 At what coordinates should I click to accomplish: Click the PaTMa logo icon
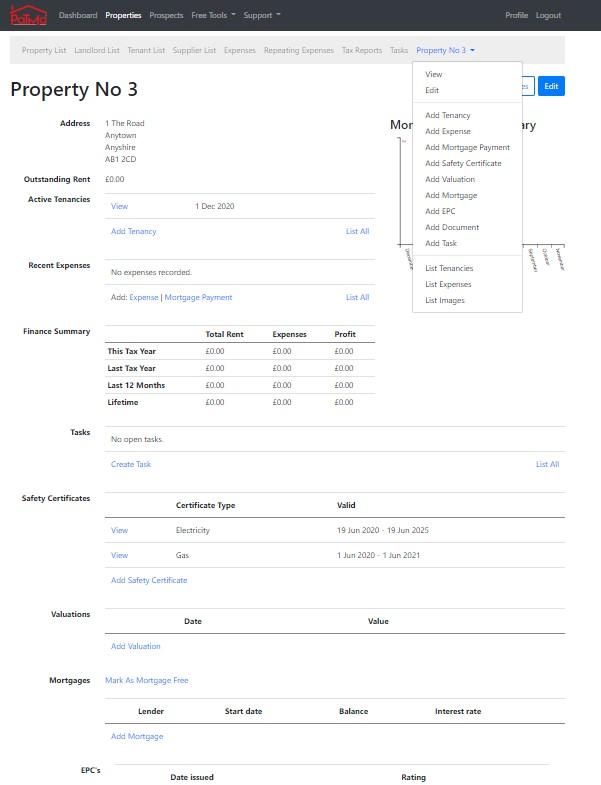[x=29, y=15]
